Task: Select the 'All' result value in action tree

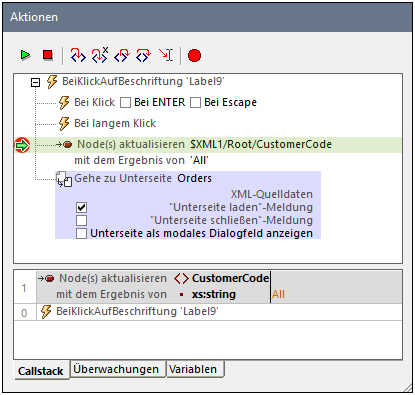Action: [x=200, y=161]
